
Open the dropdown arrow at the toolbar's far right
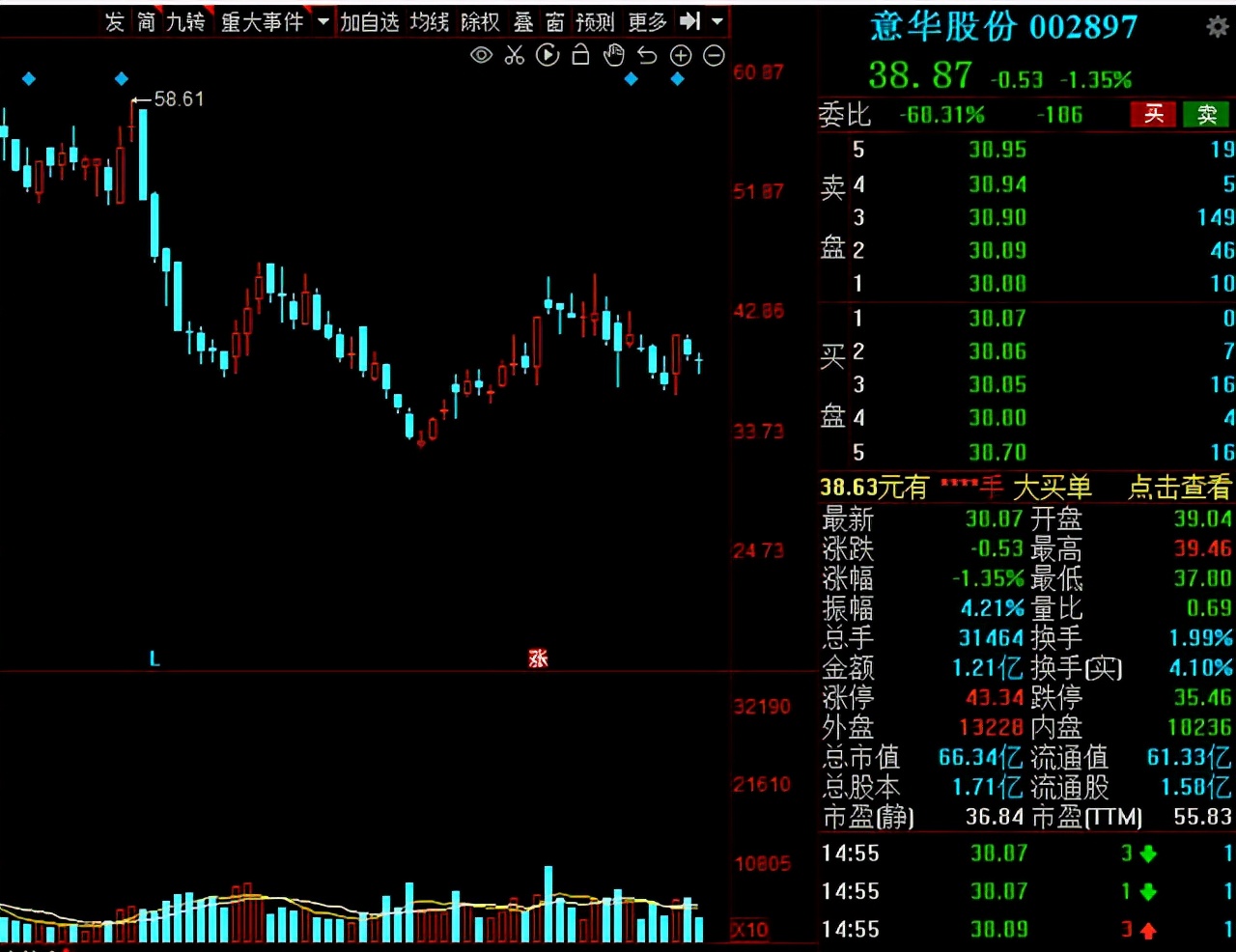[716, 22]
